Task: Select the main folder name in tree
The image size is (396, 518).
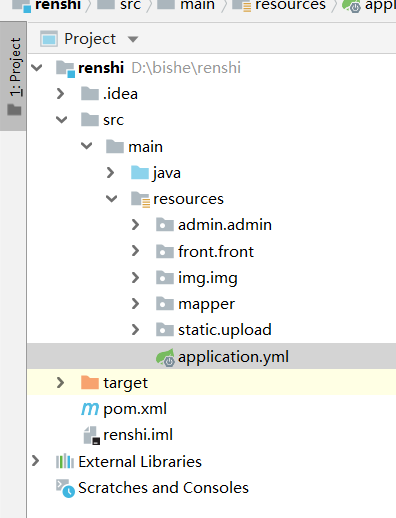Action: 146,146
